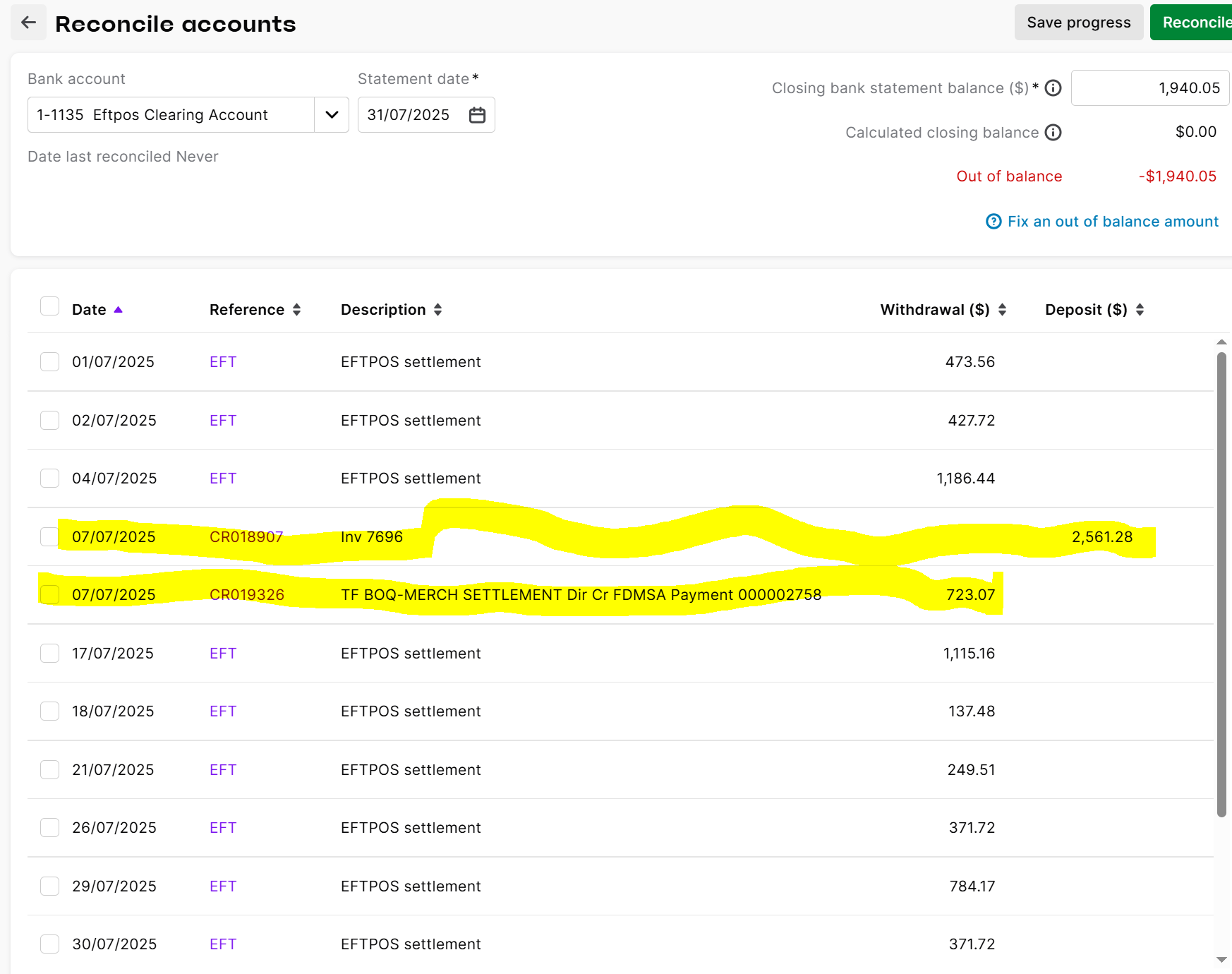Click info icon beside calculated closing balance

1053,133
